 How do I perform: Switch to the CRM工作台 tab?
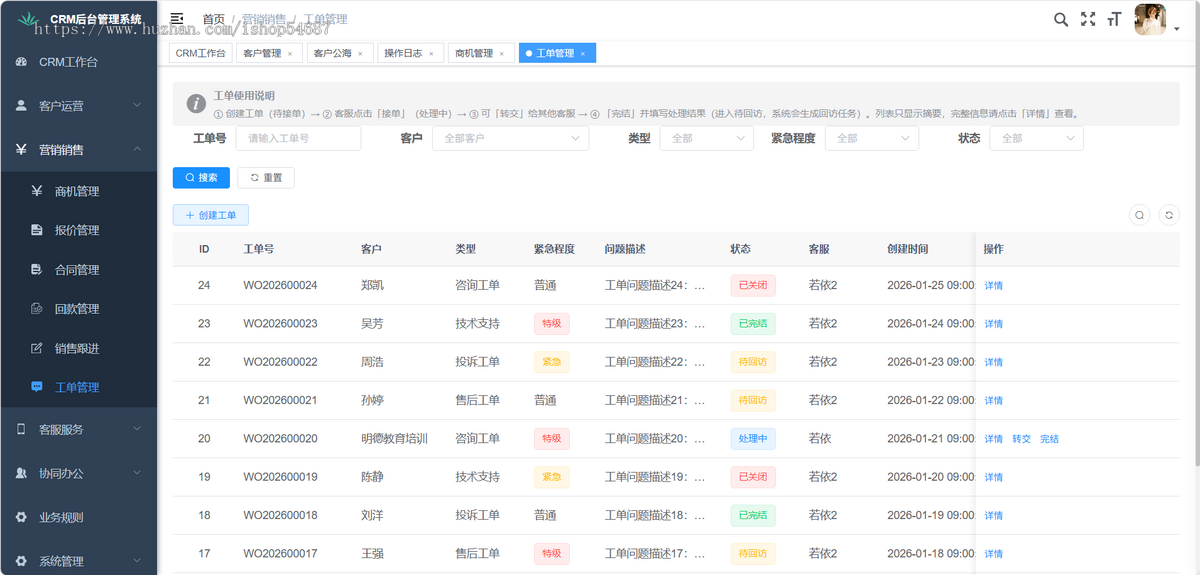[200, 53]
